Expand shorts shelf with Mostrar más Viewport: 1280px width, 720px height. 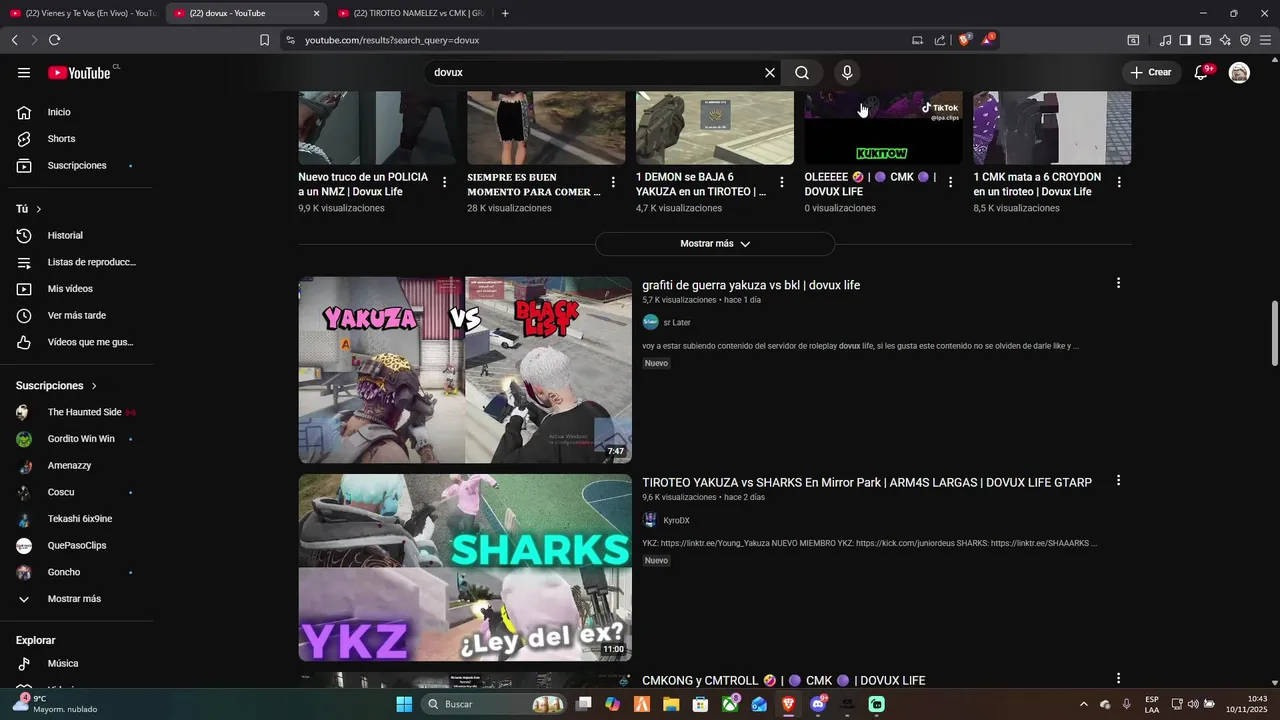(x=715, y=244)
